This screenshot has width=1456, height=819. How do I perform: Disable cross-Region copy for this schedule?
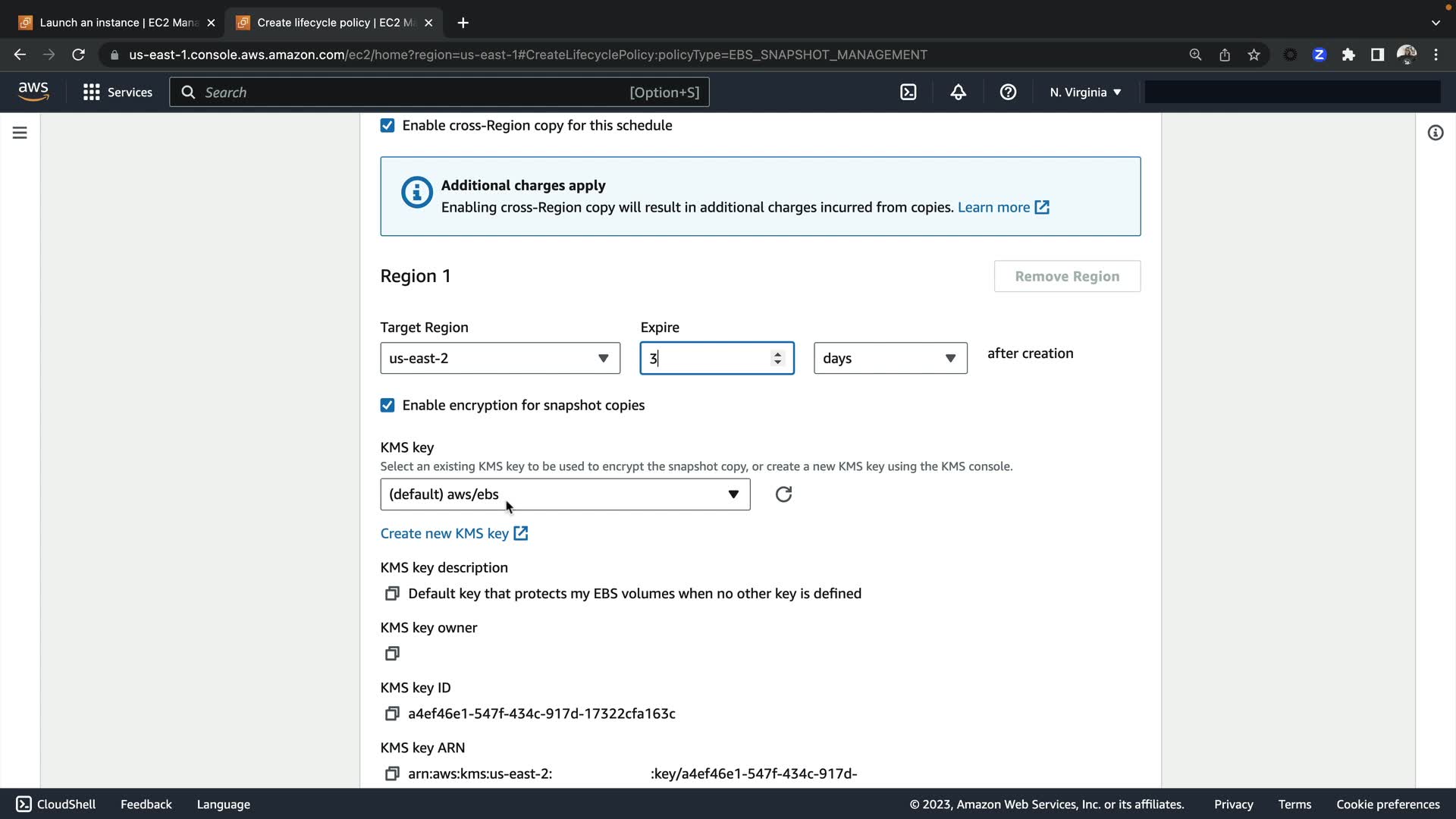(388, 126)
